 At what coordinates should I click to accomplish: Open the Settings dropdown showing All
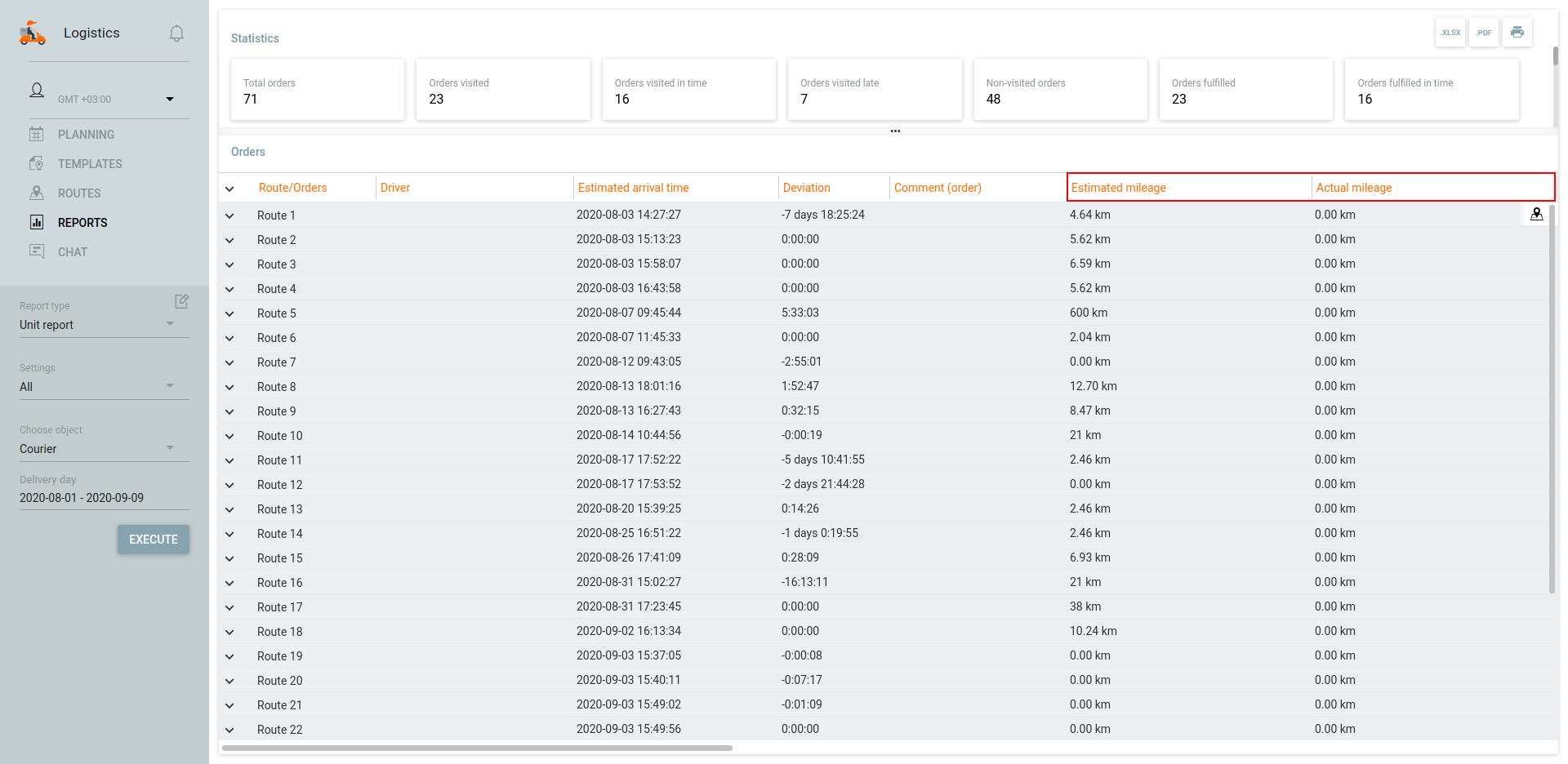coord(98,387)
